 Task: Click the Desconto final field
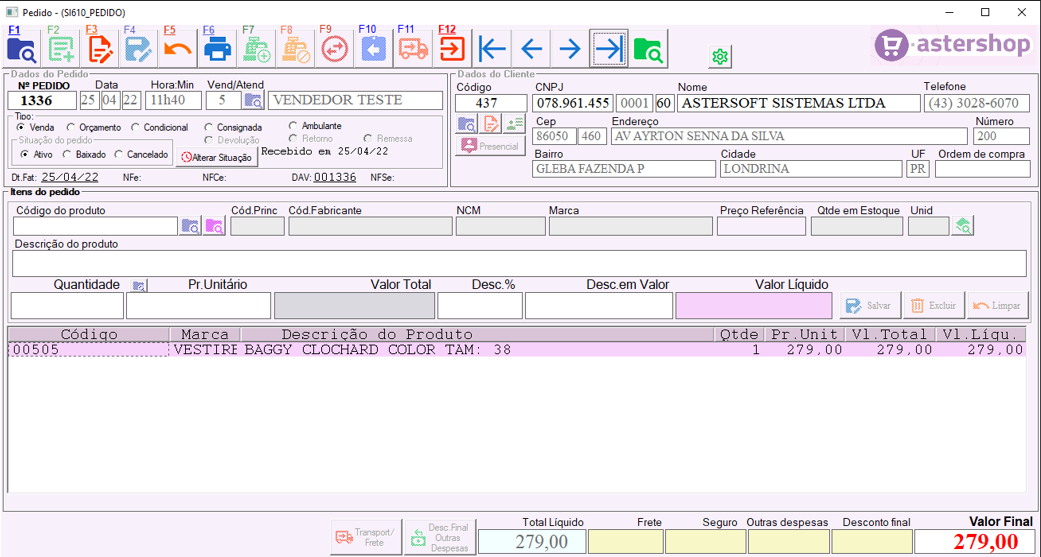pos(871,541)
